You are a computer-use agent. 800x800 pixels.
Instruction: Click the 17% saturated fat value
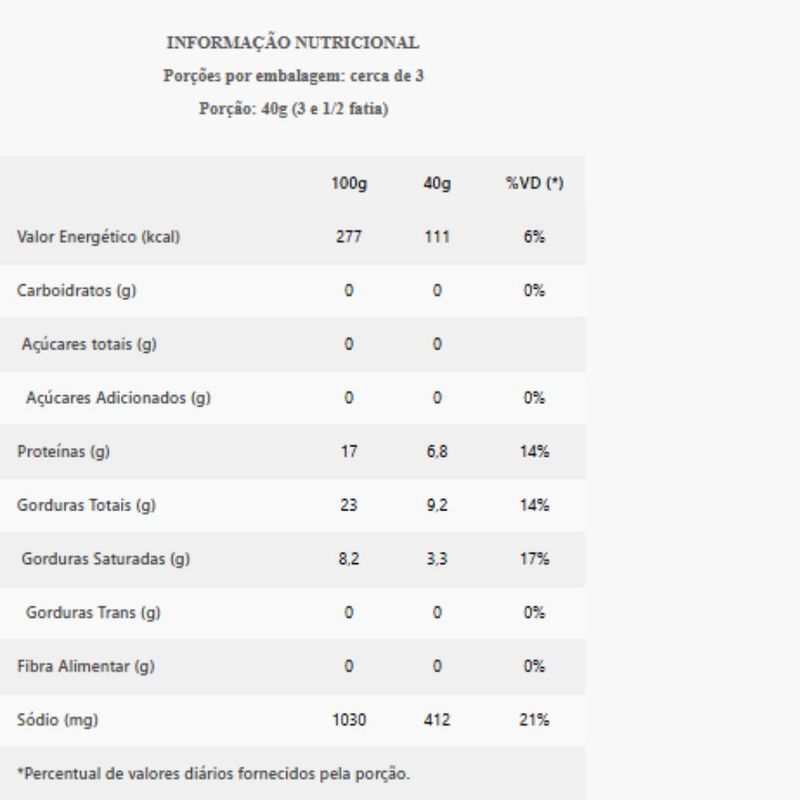(534, 559)
